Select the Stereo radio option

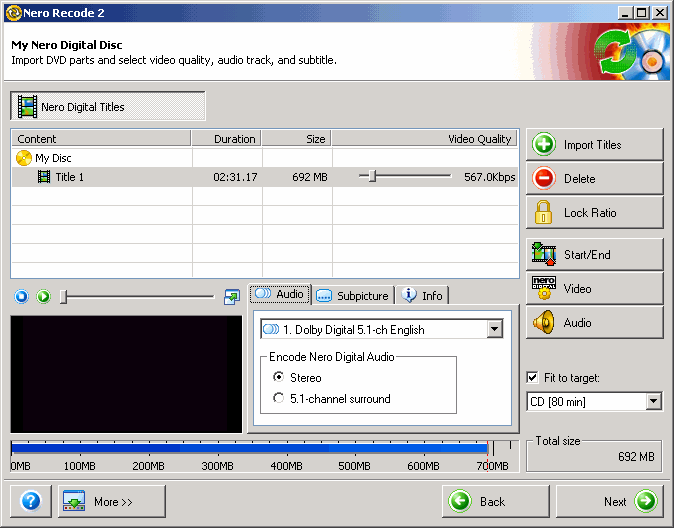(279, 378)
